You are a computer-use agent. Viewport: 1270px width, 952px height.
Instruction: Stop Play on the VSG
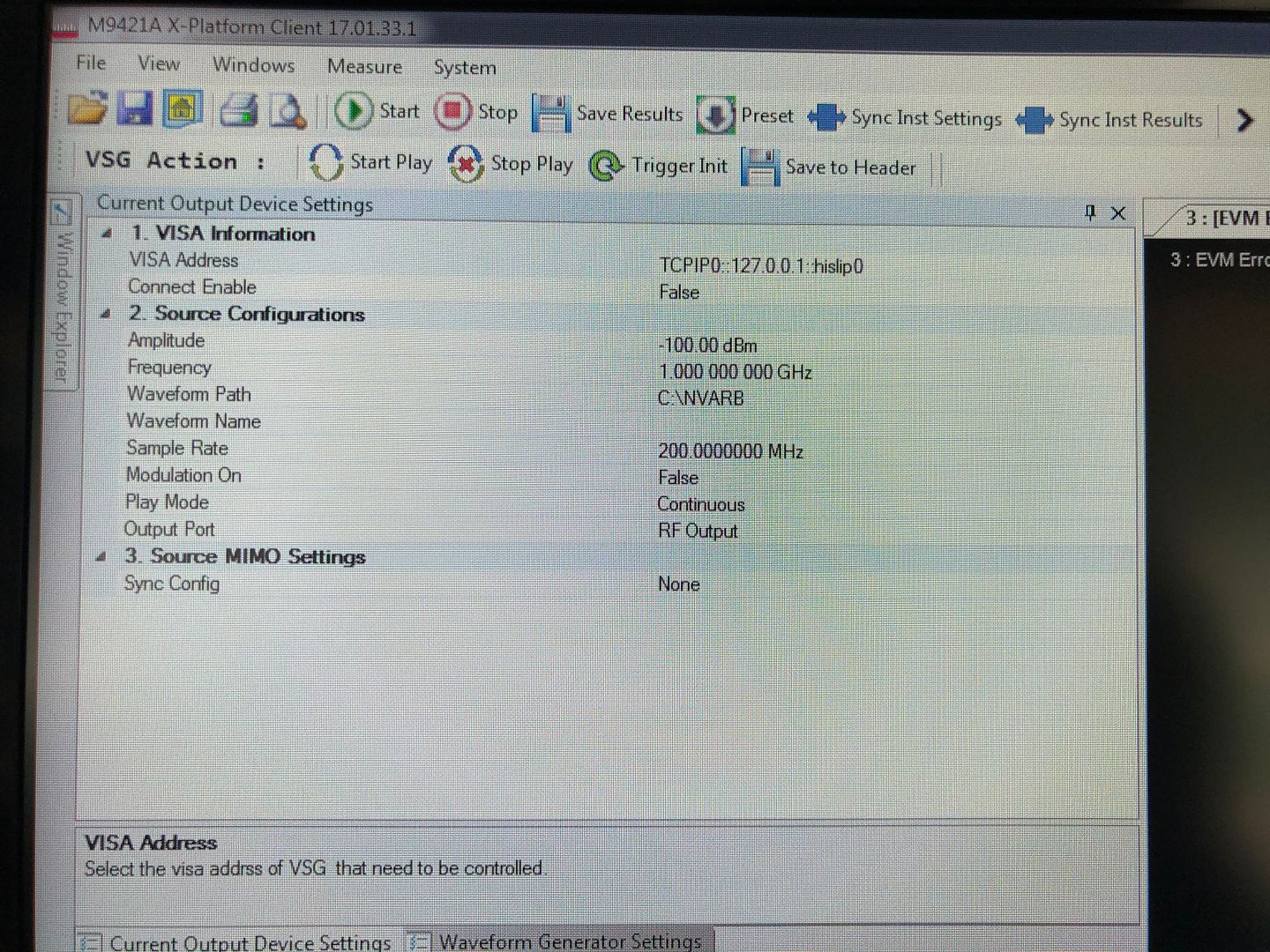(x=511, y=165)
